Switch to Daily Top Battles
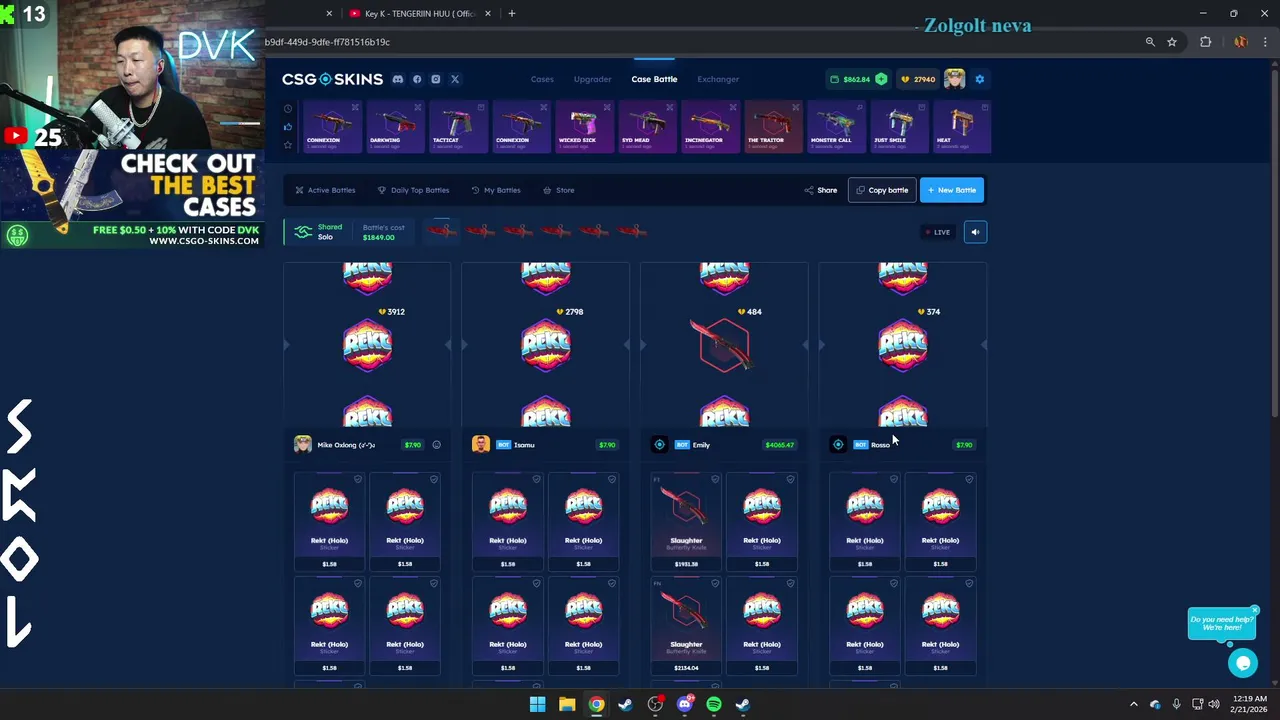The image size is (1280, 720). click(413, 190)
